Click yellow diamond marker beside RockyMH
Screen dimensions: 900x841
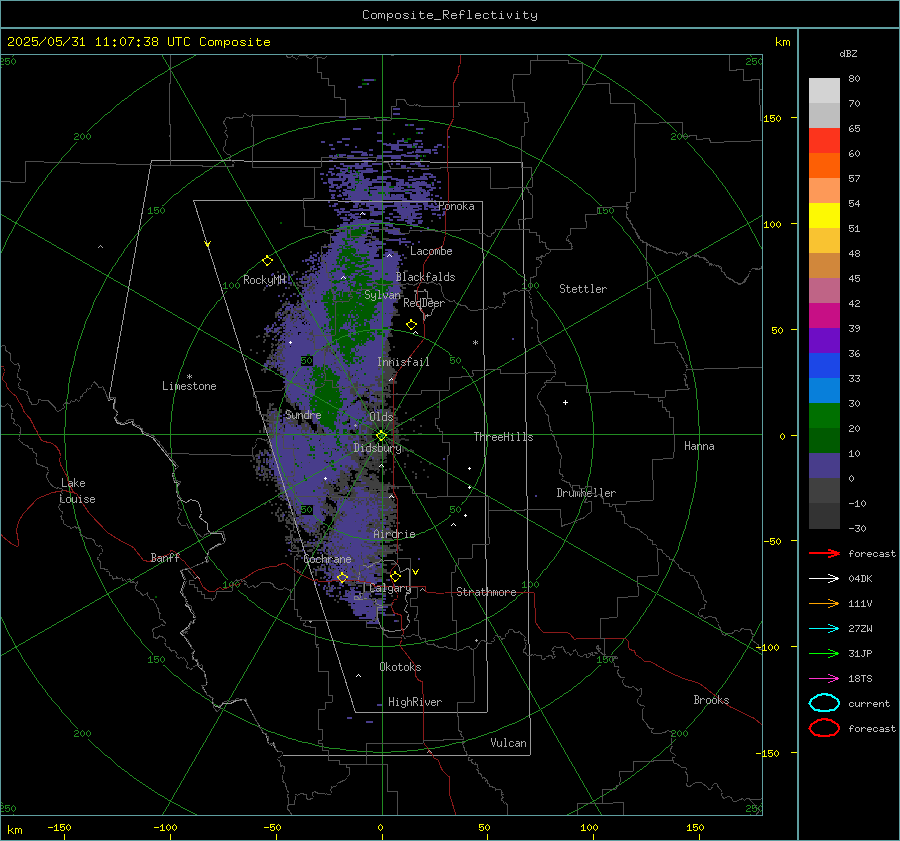267,261
